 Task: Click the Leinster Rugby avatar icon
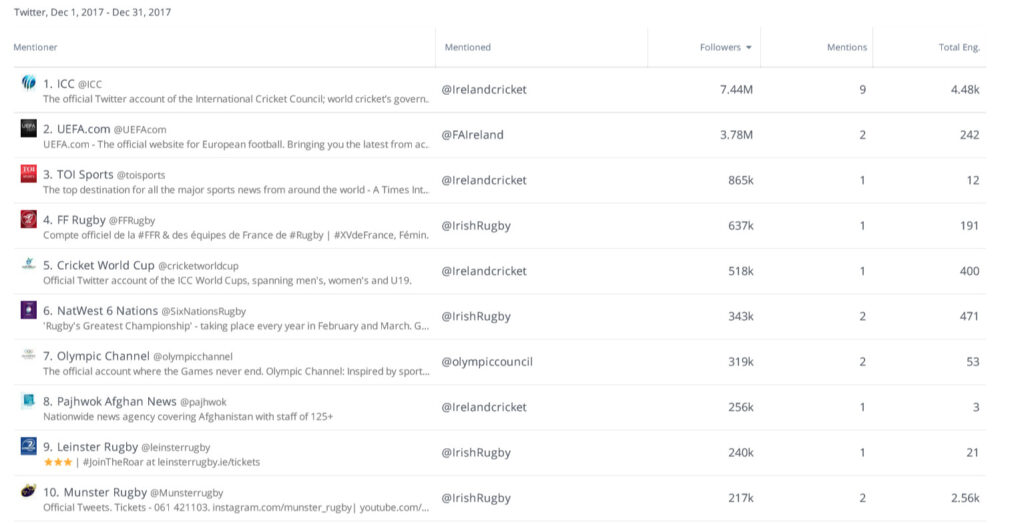point(28,446)
